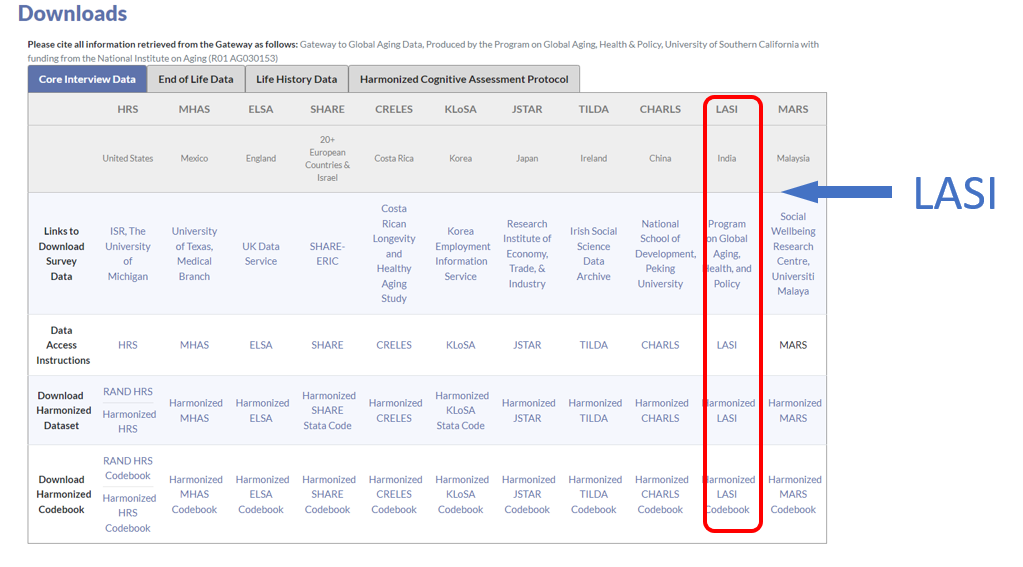Download the Harmonized JSTAR Codebook
Image resolution: width=1023 pixels, height=567 pixels.
coord(528,495)
